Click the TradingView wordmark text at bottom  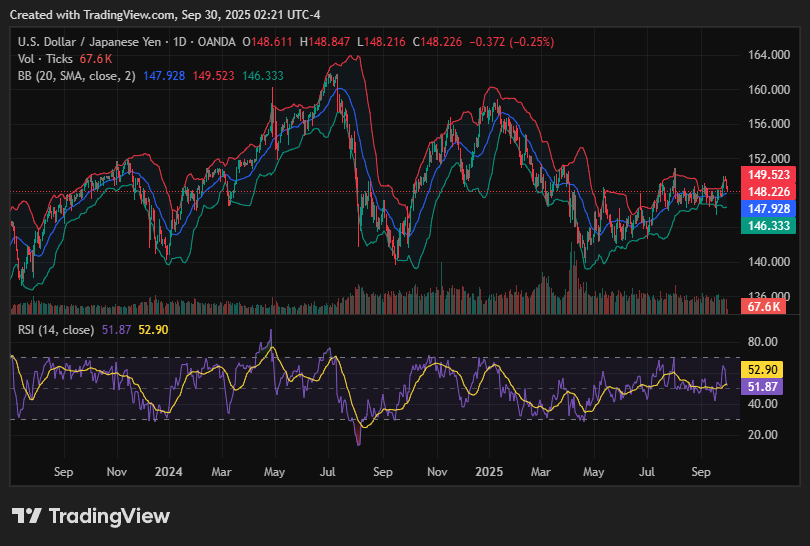[109, 516]
